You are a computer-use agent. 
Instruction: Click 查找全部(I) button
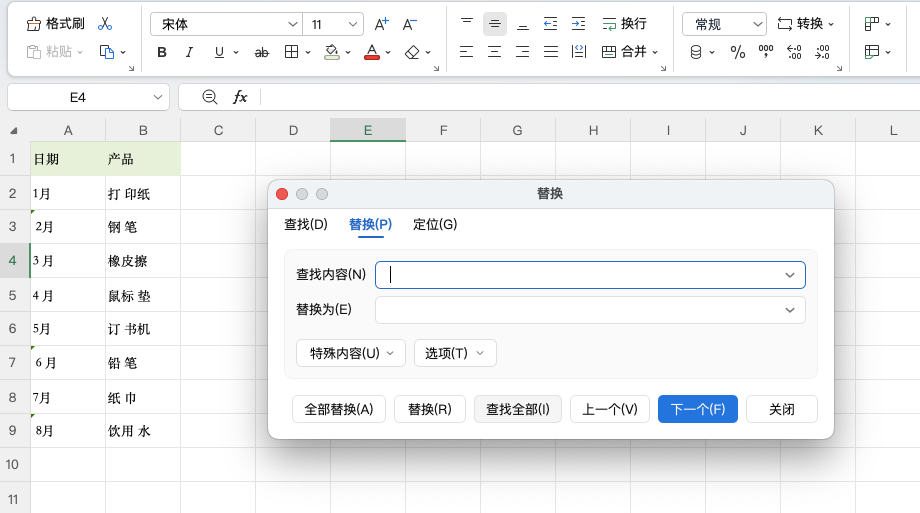(518, 409)
